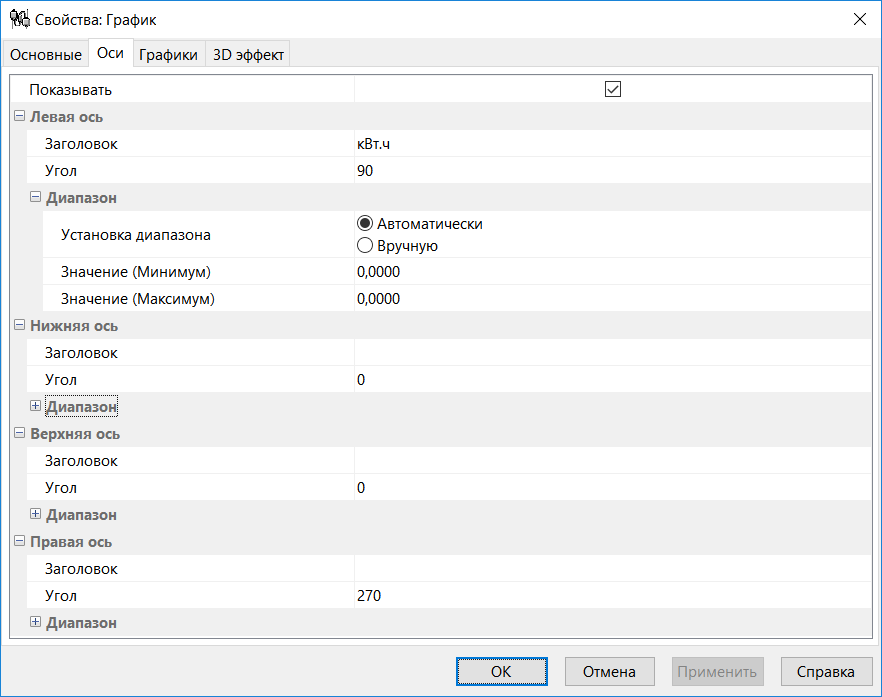Select the Вручную radio button
Viewport: 882px width, 697px height.
click(364, 244)
